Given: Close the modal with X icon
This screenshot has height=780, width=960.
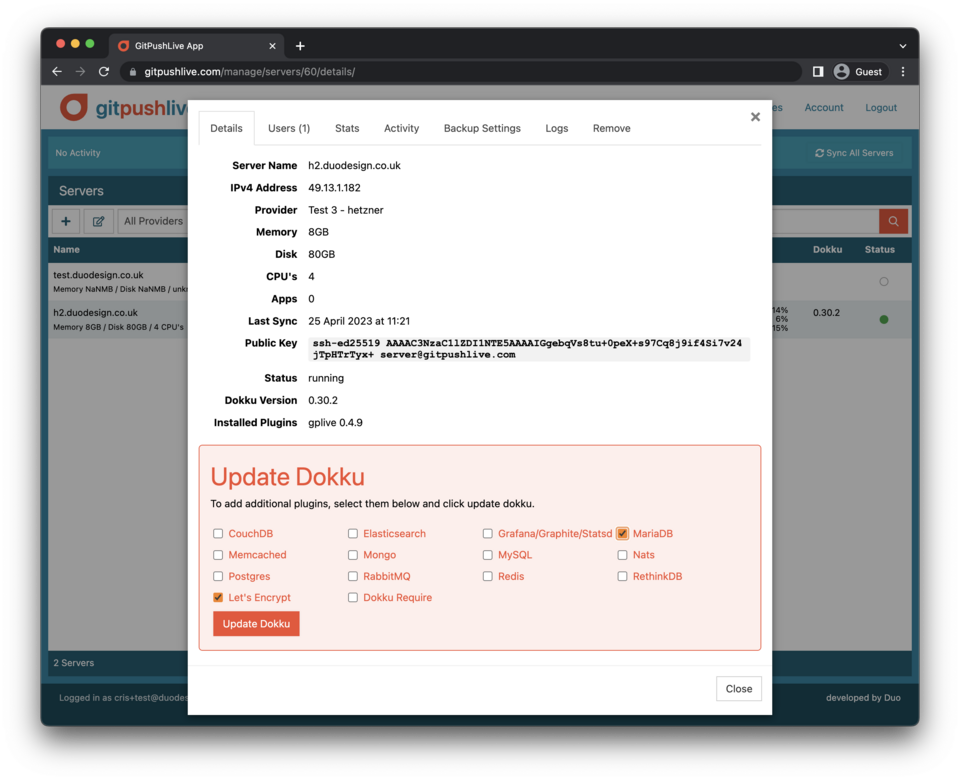Looking at the screenshot, I should [756, 117].
